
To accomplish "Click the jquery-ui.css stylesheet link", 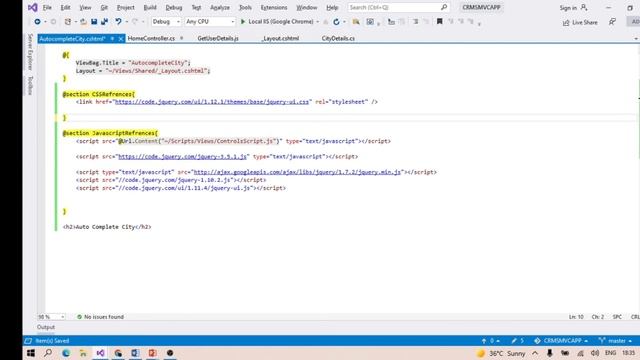I will pyautogui.click(x=212, y=102).
